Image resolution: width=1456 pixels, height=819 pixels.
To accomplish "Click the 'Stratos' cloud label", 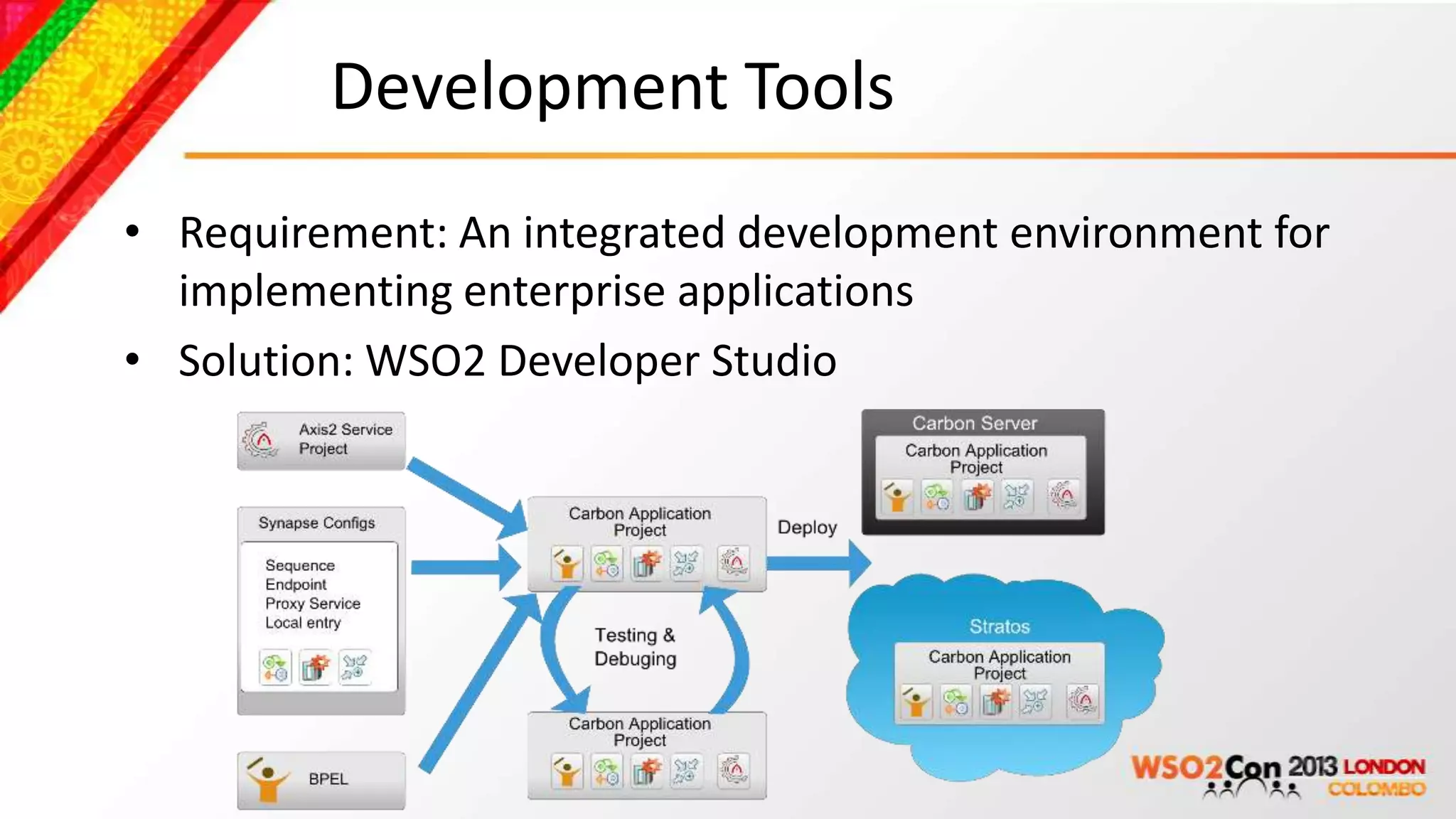I will 1000,626.
